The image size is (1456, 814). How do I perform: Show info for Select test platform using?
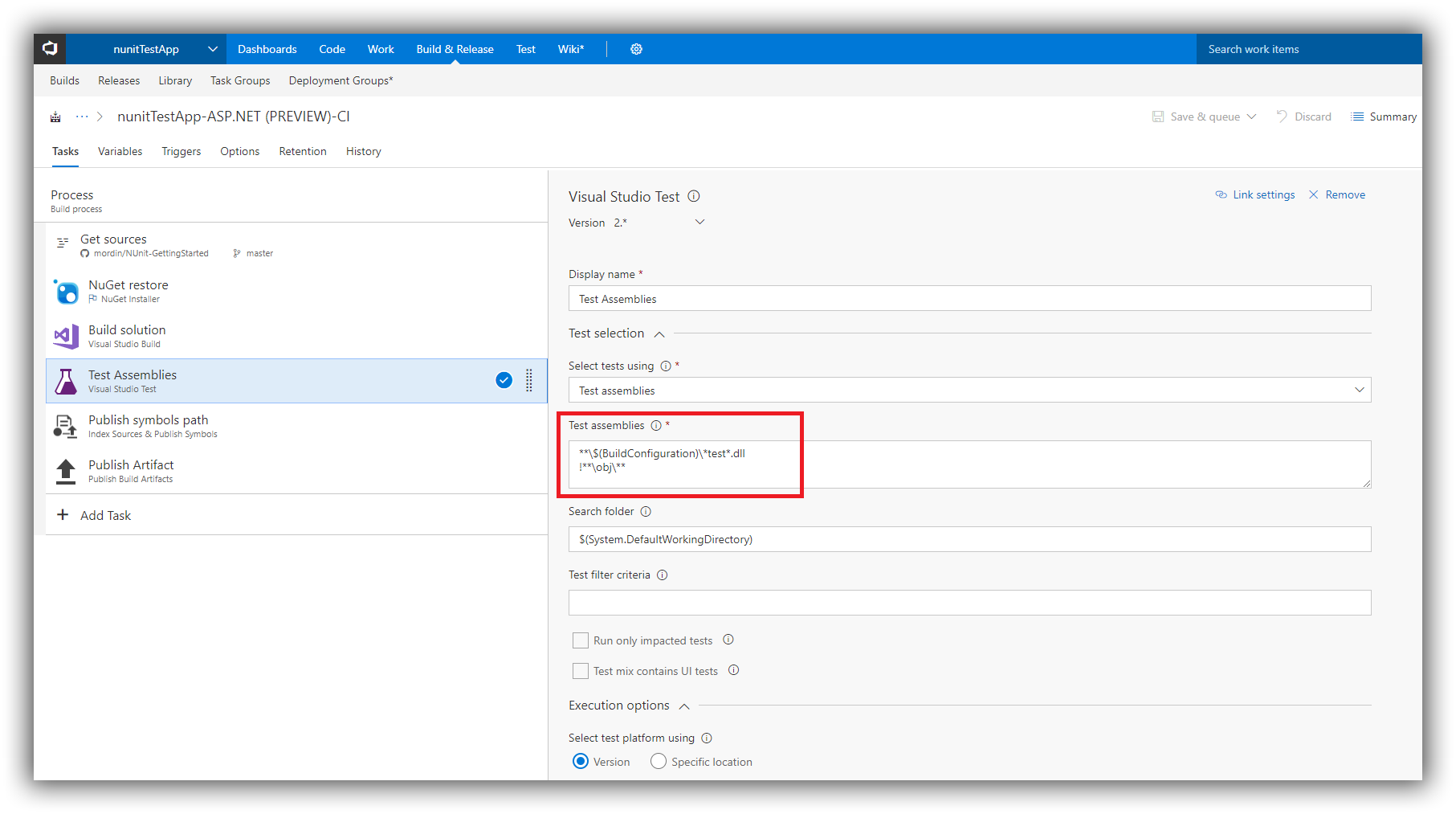point(707,738)
